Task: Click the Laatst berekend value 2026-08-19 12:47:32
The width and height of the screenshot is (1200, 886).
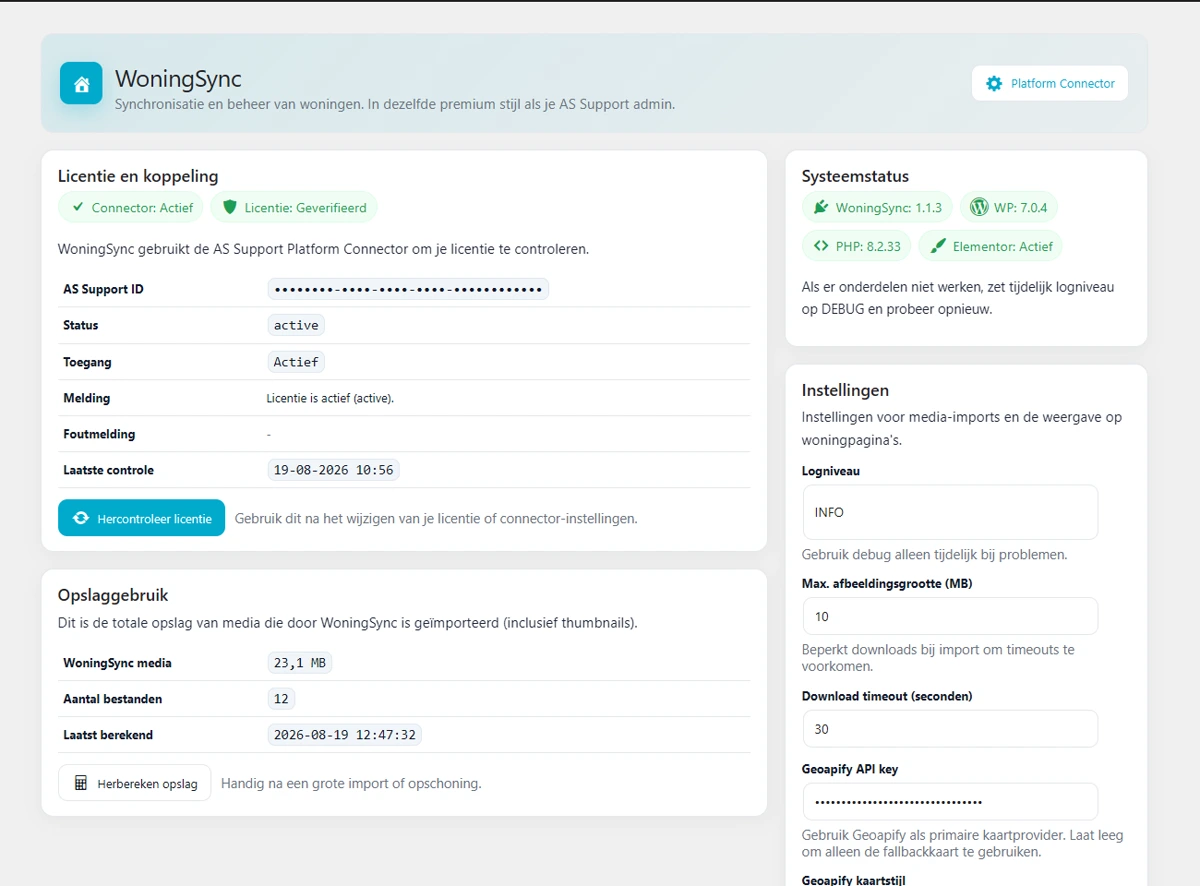Action: [x=344, y=735]
